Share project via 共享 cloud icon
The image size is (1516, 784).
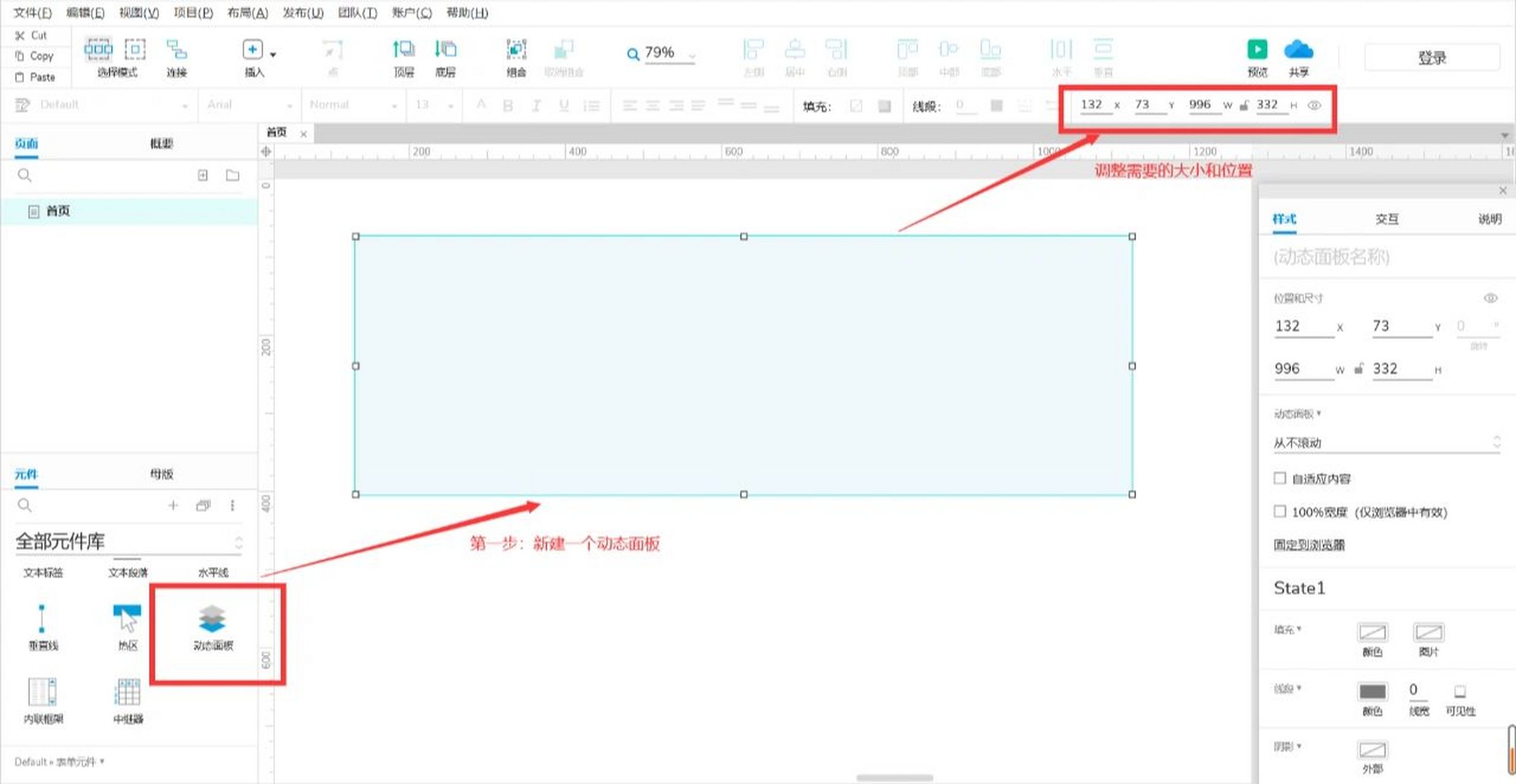pos(1299,55)
